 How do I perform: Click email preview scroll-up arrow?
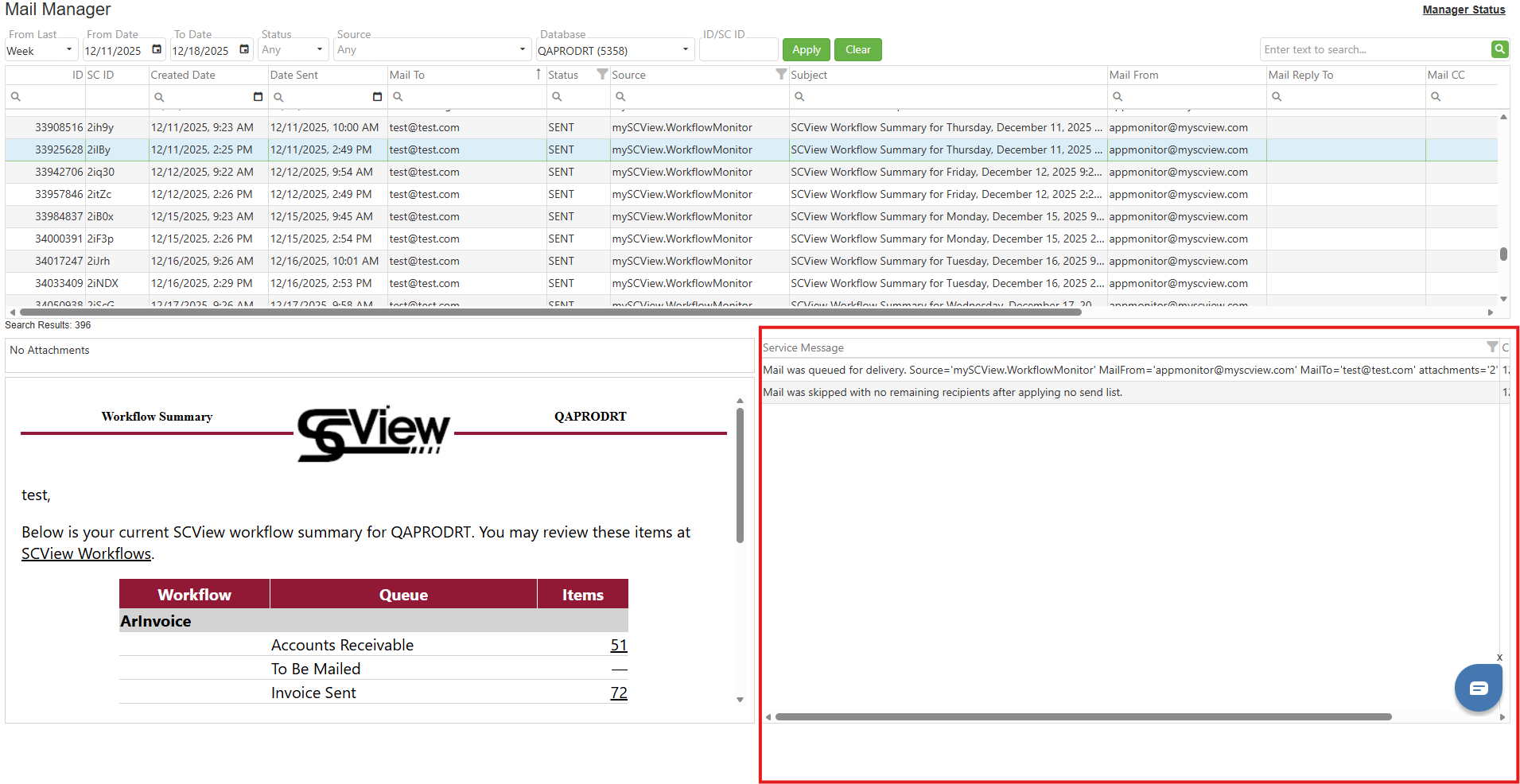tap(740, 401)
